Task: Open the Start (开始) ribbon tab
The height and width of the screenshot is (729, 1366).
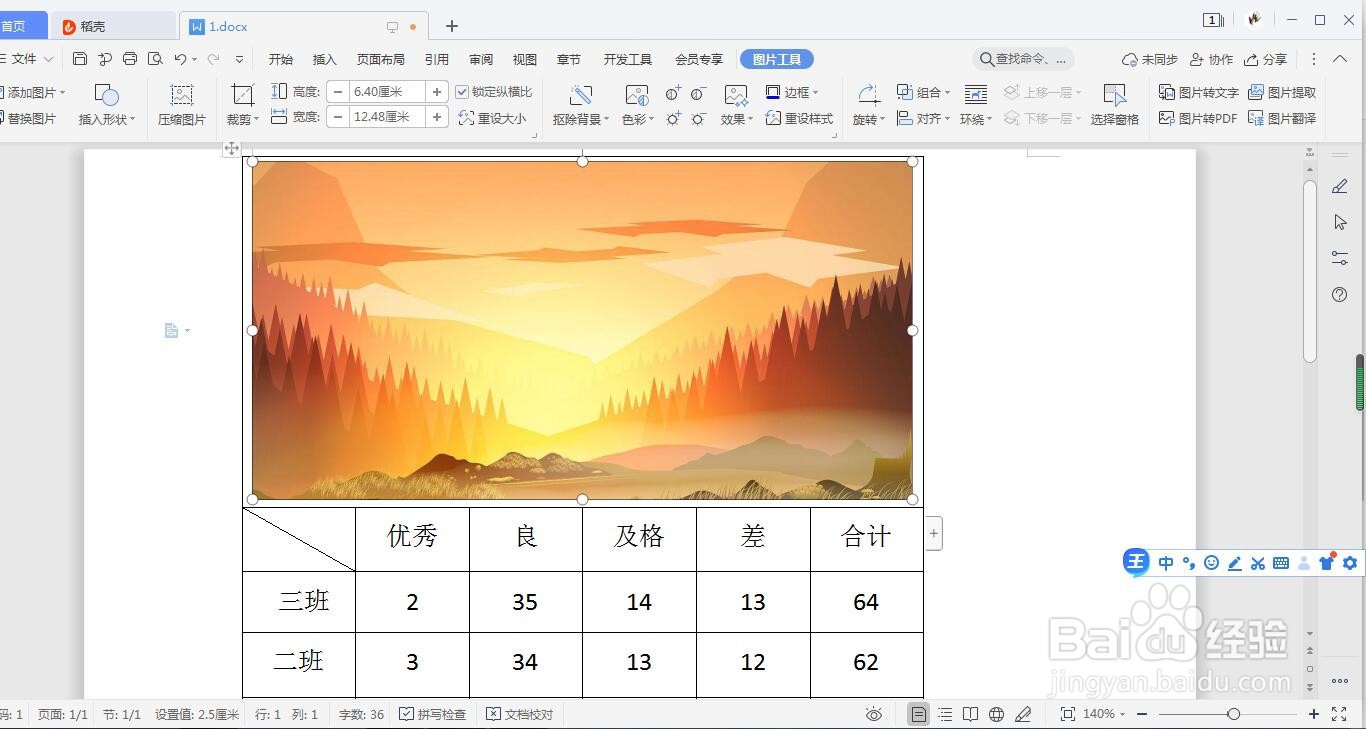Action: click(x=281, y=59)
